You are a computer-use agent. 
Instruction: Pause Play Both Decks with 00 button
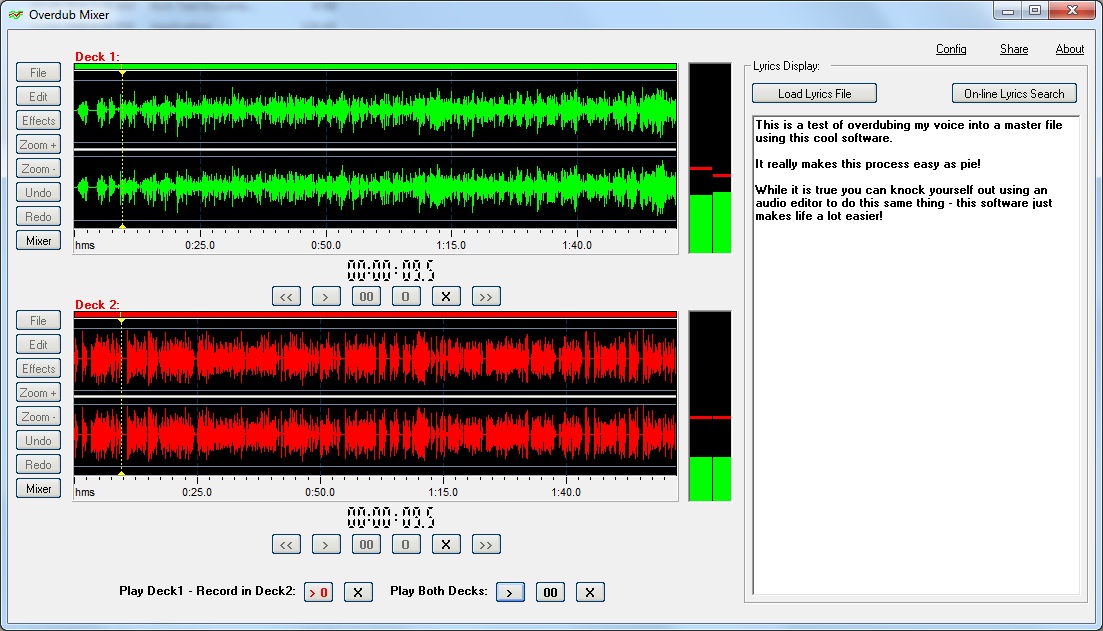(x=550, y=592)
